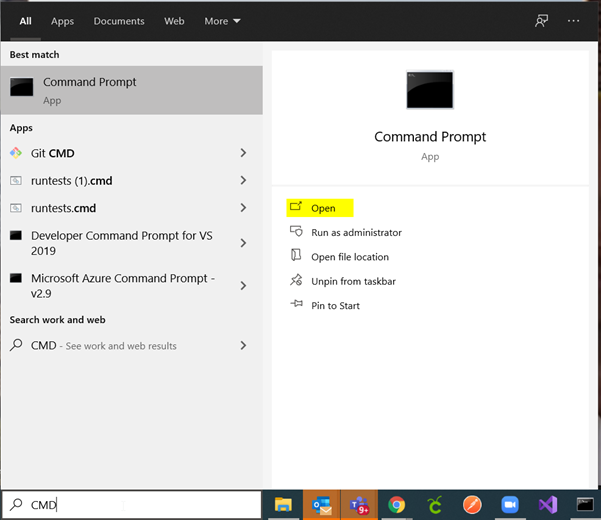
Task: Expand the More filter dropdown
Action: (222, 21)
